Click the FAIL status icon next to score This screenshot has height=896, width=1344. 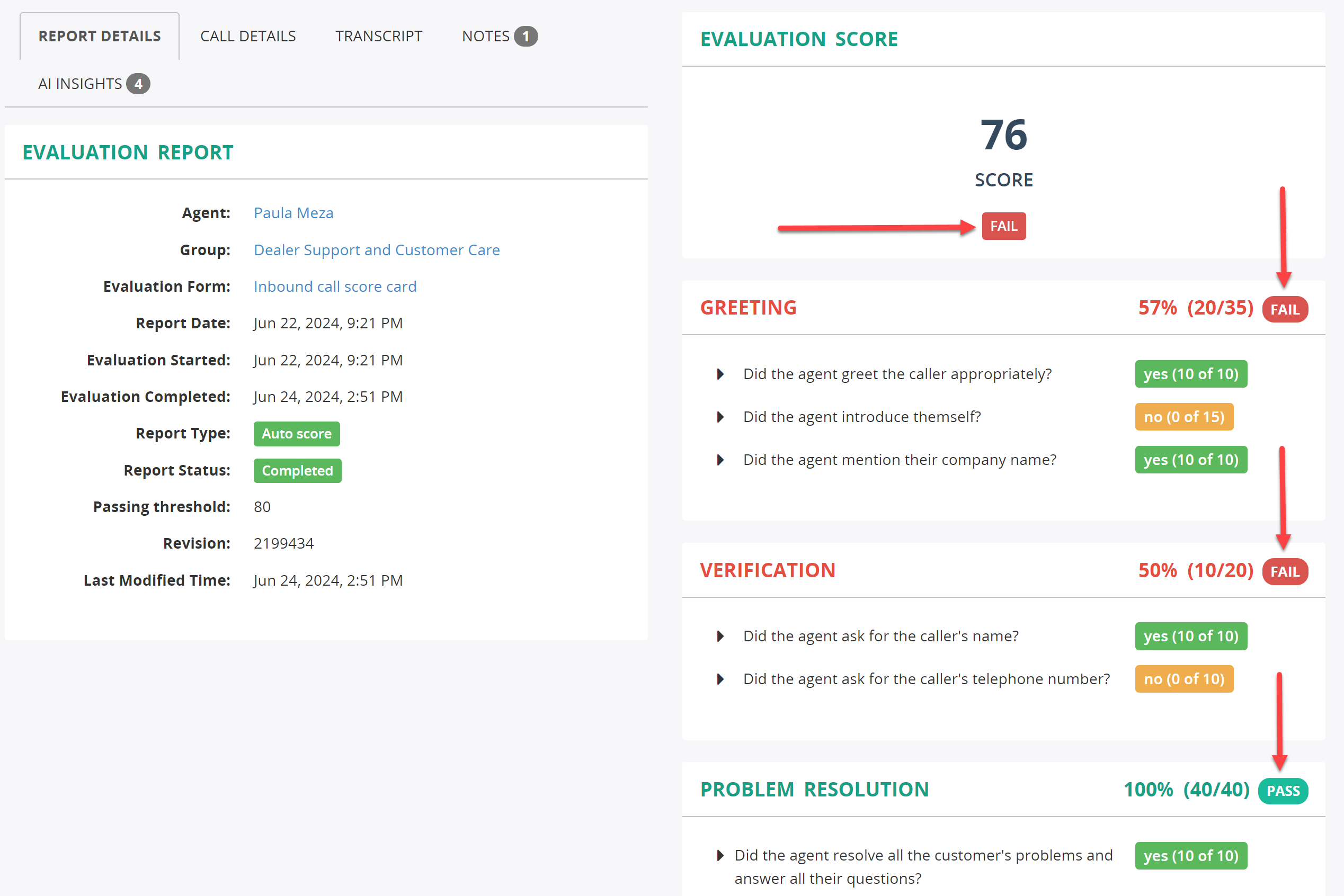coord(1003,226)
